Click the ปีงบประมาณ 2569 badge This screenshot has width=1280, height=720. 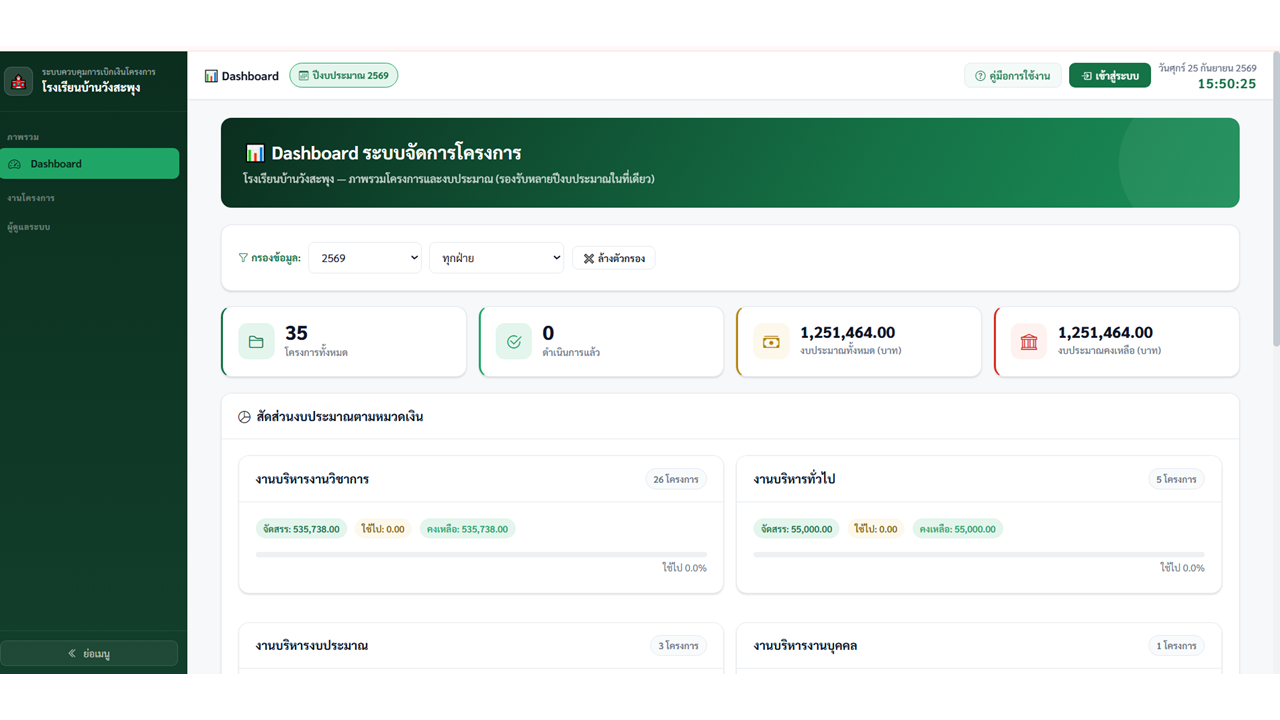(x=344, y=76)
